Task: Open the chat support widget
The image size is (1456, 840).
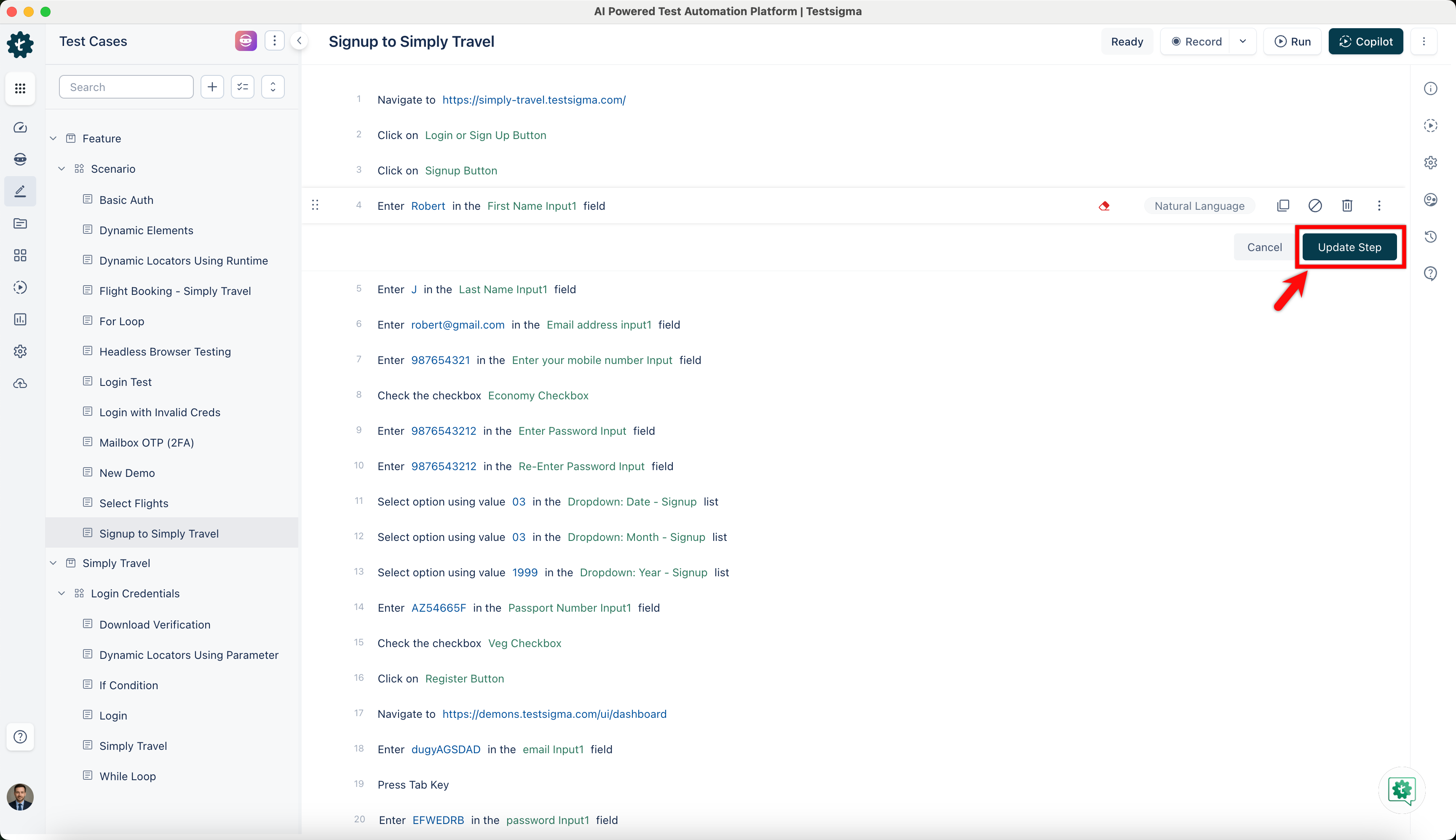Action: (1402, 790)
